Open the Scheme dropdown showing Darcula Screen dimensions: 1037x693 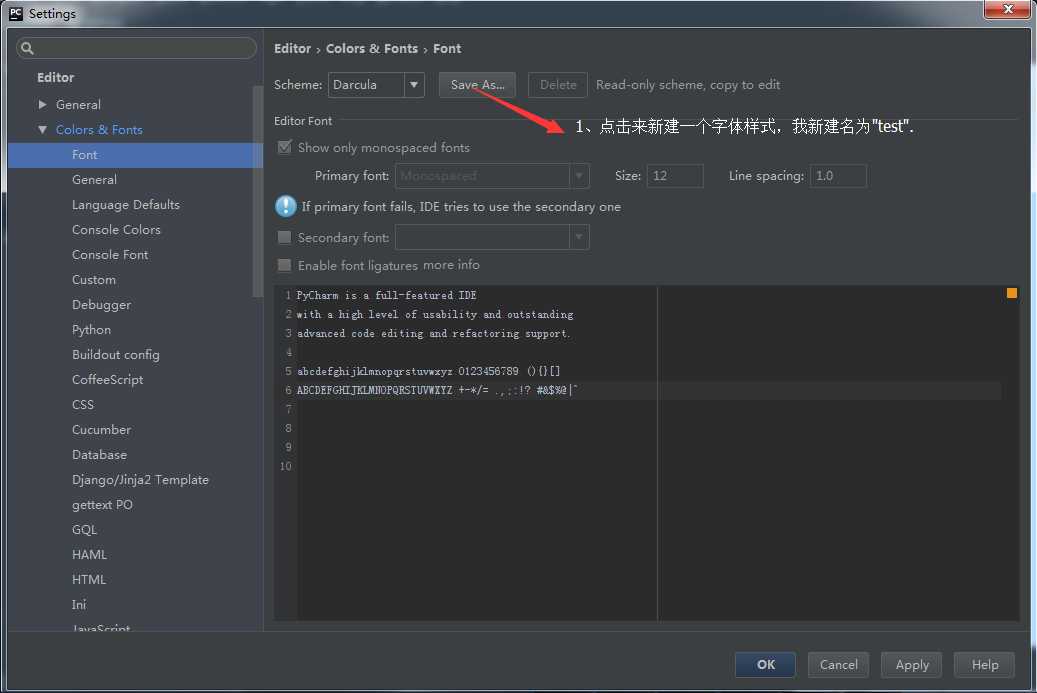click(x=376, y=85)
